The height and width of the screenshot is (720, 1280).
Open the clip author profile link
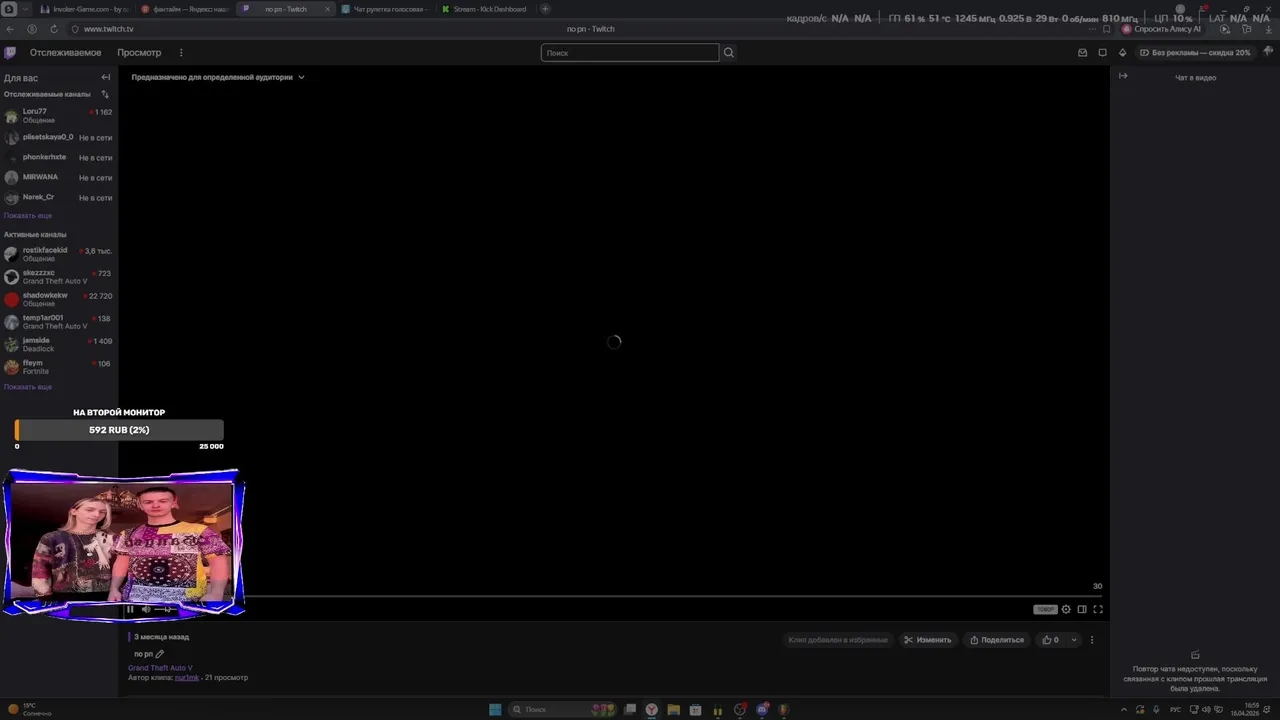[187, 678]
